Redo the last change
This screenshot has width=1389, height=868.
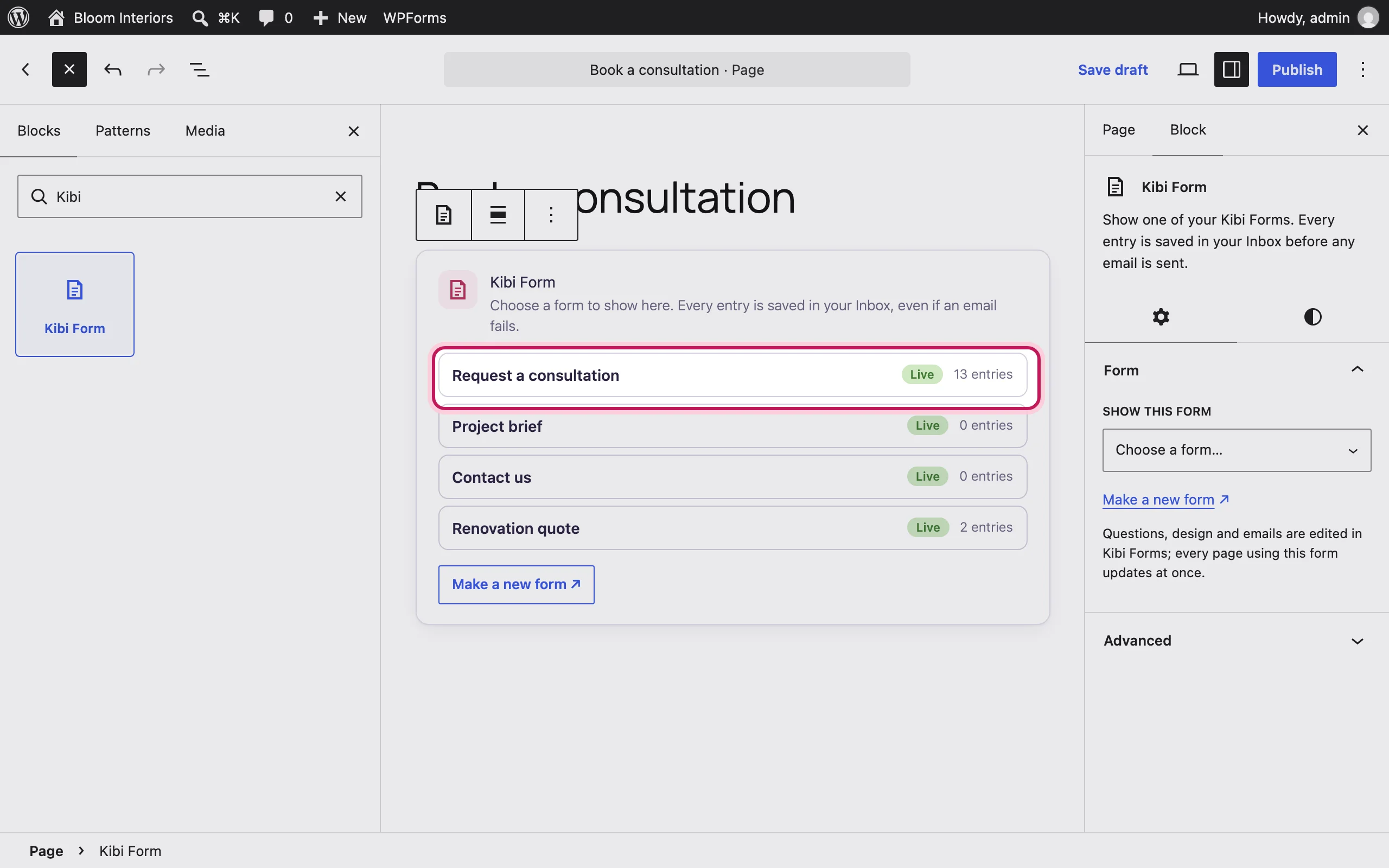click(156, 69)
